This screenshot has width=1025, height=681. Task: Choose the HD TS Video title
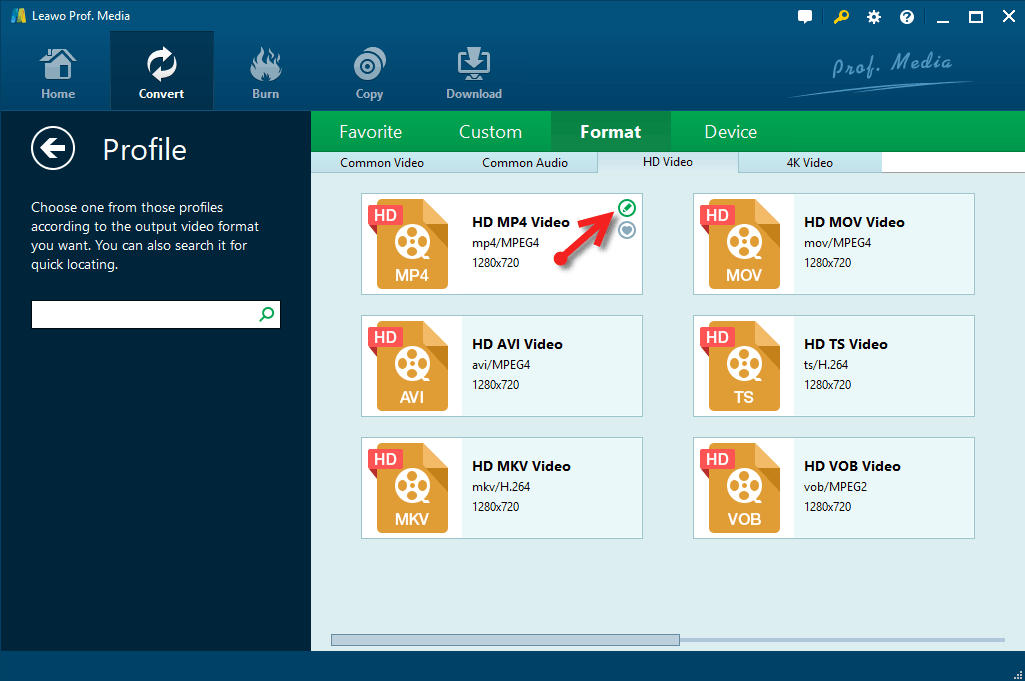[845, 344]
